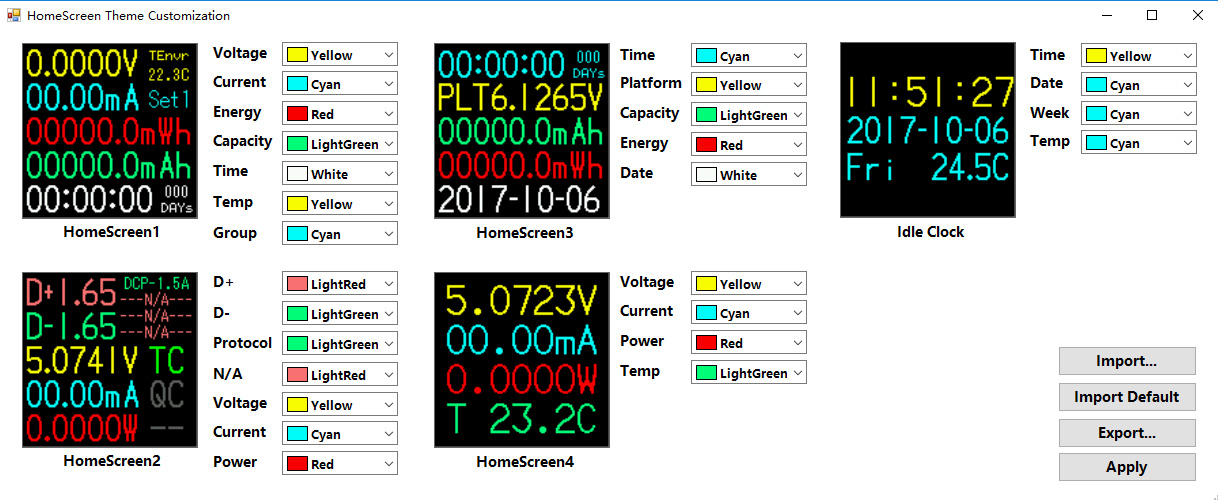Open HomeScreen2 D- color dropdown
Viewport: 1218px width, 500px height.
[340, 314]
